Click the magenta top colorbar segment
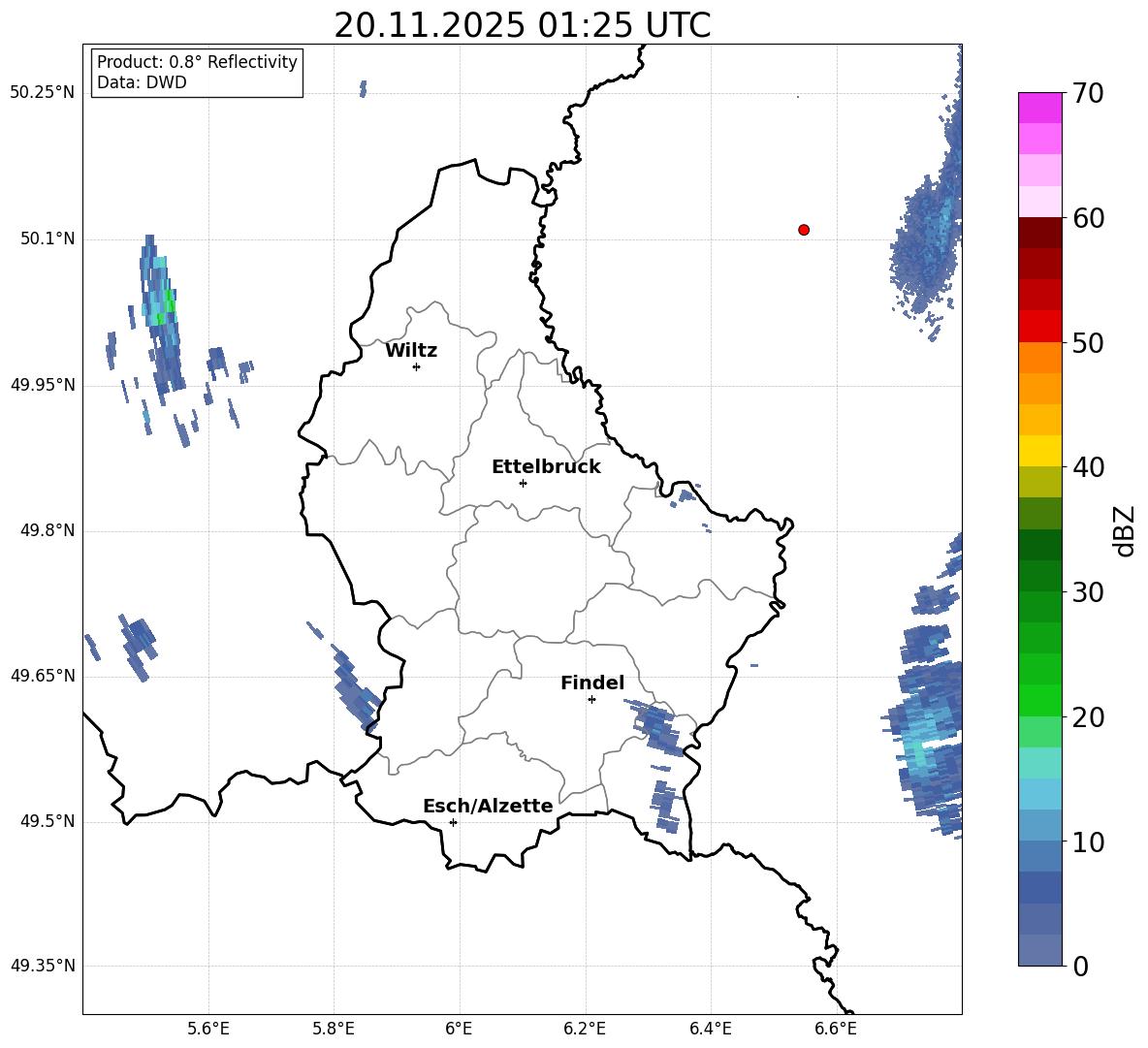1148x1048 pixels. (x=1039, y=108)
